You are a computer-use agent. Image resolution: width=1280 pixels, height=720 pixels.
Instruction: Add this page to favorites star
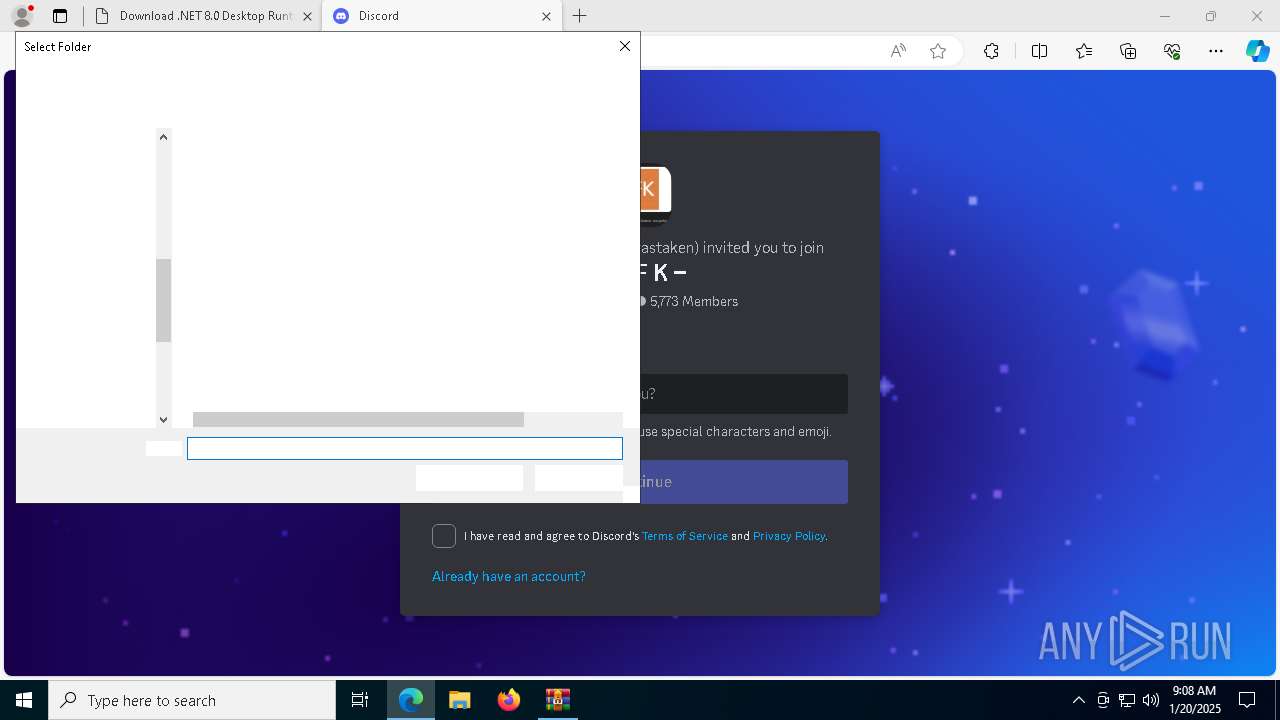click(938, 51)
